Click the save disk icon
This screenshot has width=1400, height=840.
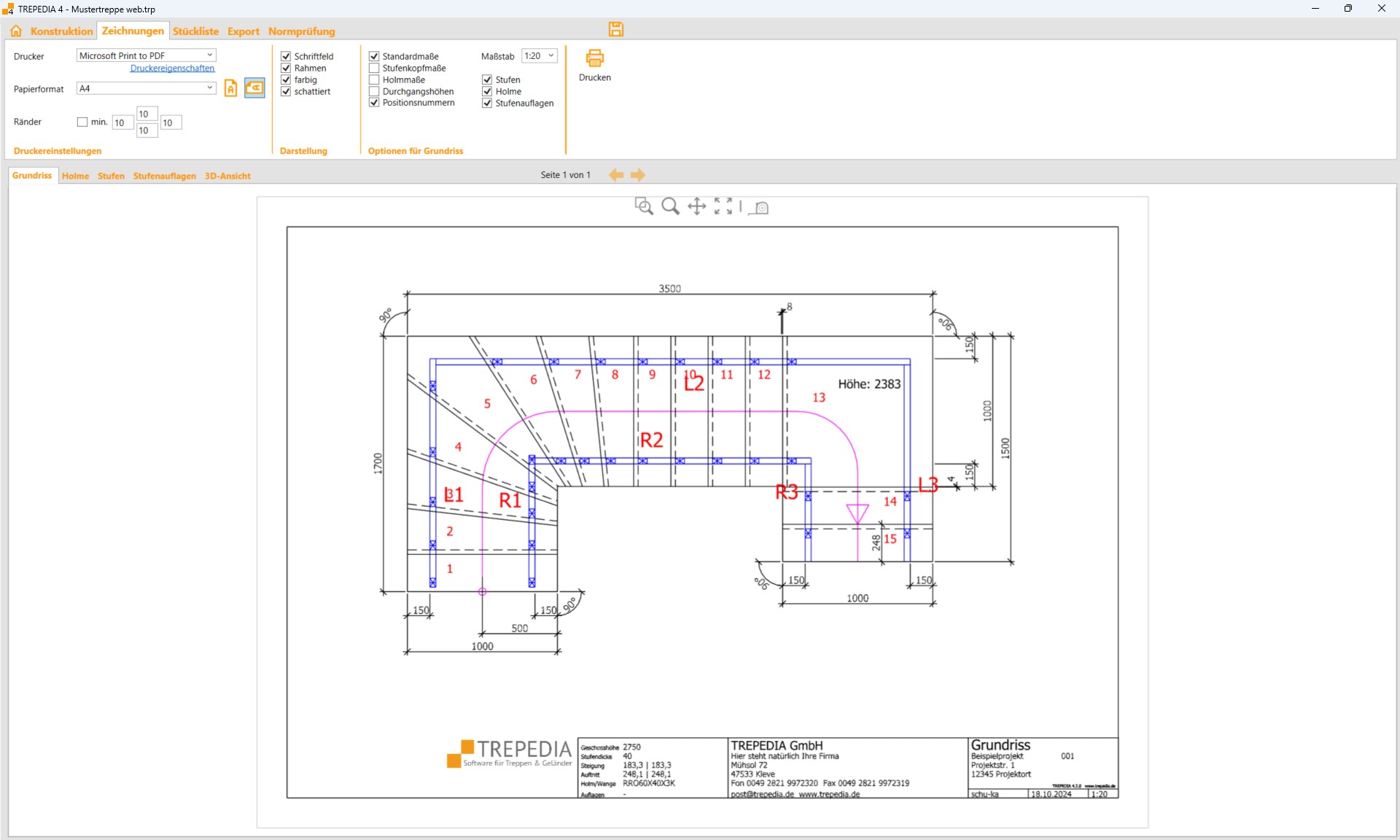(x=616, y=29)
